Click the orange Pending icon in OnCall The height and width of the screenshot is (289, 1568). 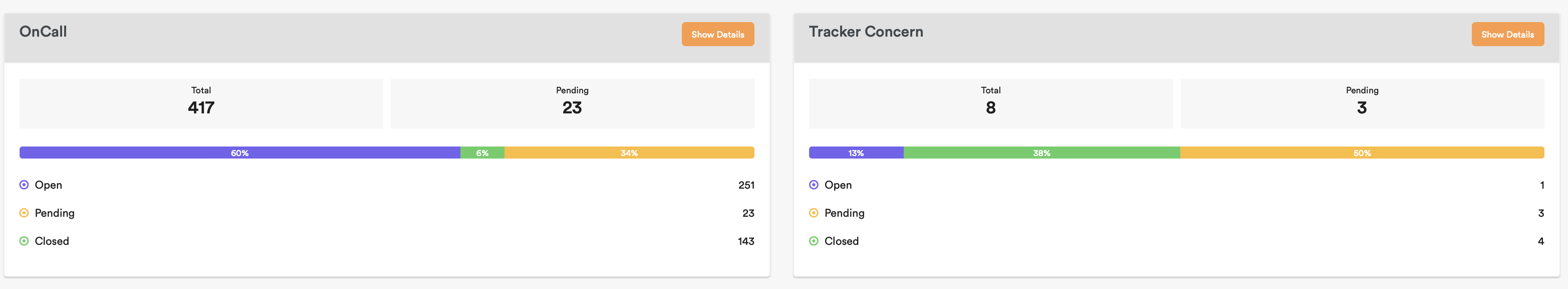point(24,213)
